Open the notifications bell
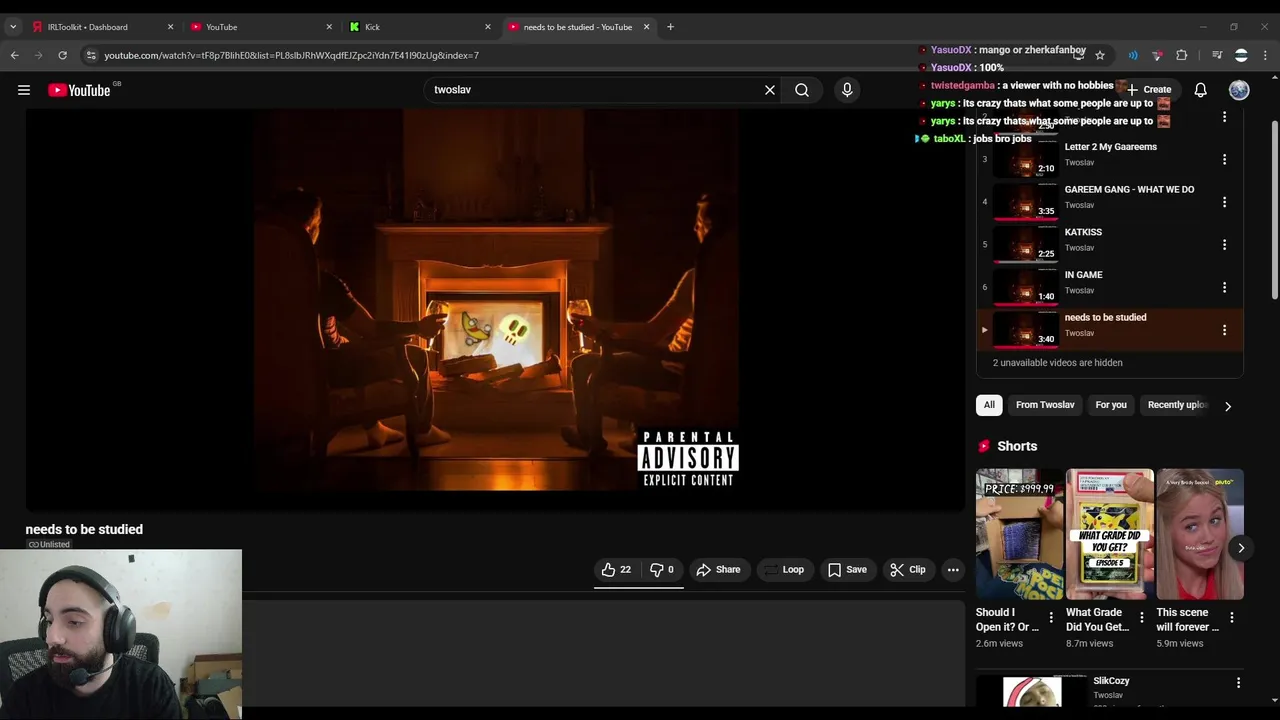Image resolution: width=1280 pixels, height=720 pixels. [x=1200, y=90]
